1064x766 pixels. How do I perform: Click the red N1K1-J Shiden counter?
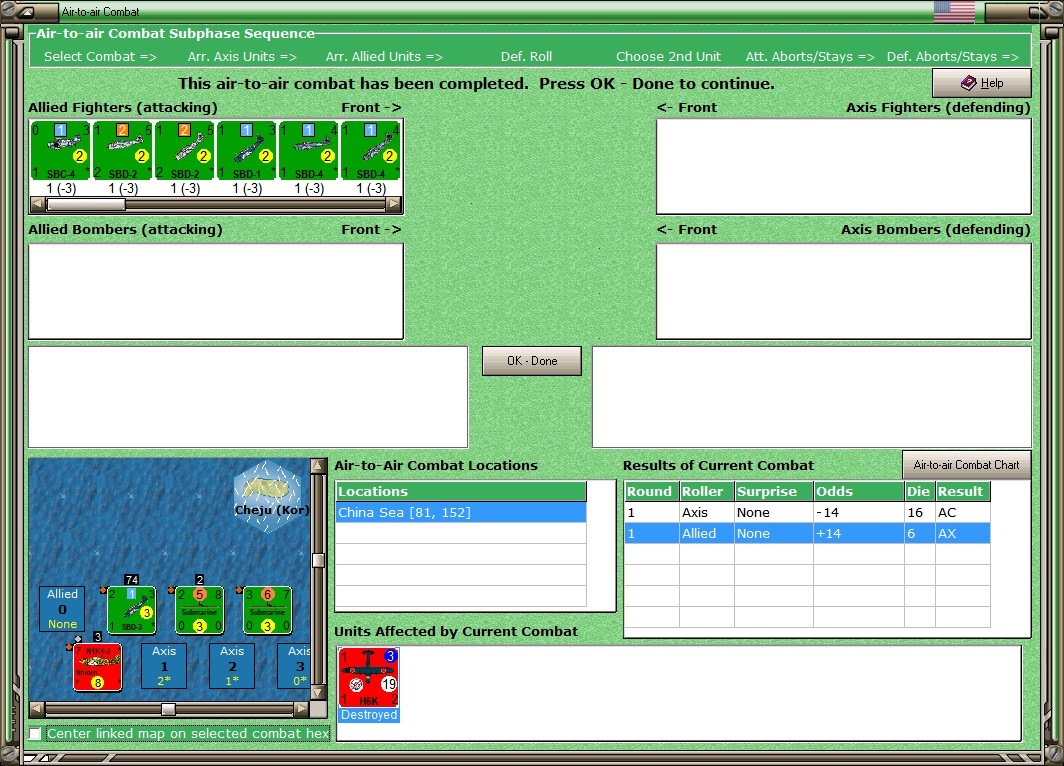98,667
